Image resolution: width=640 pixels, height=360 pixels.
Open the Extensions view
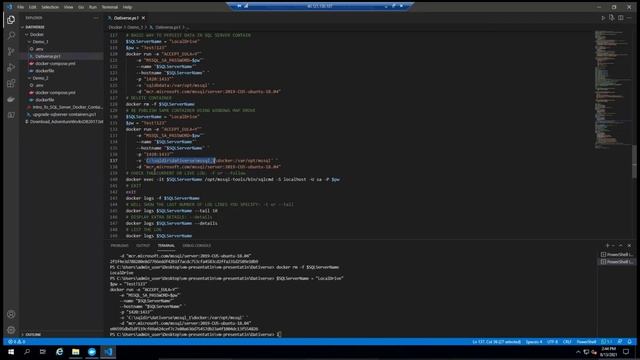coord(11,83)
